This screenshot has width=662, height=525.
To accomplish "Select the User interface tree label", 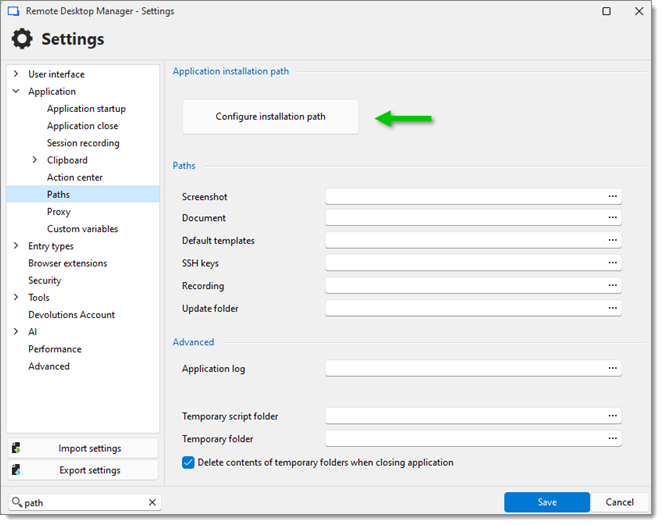I will tap(56, 74).
